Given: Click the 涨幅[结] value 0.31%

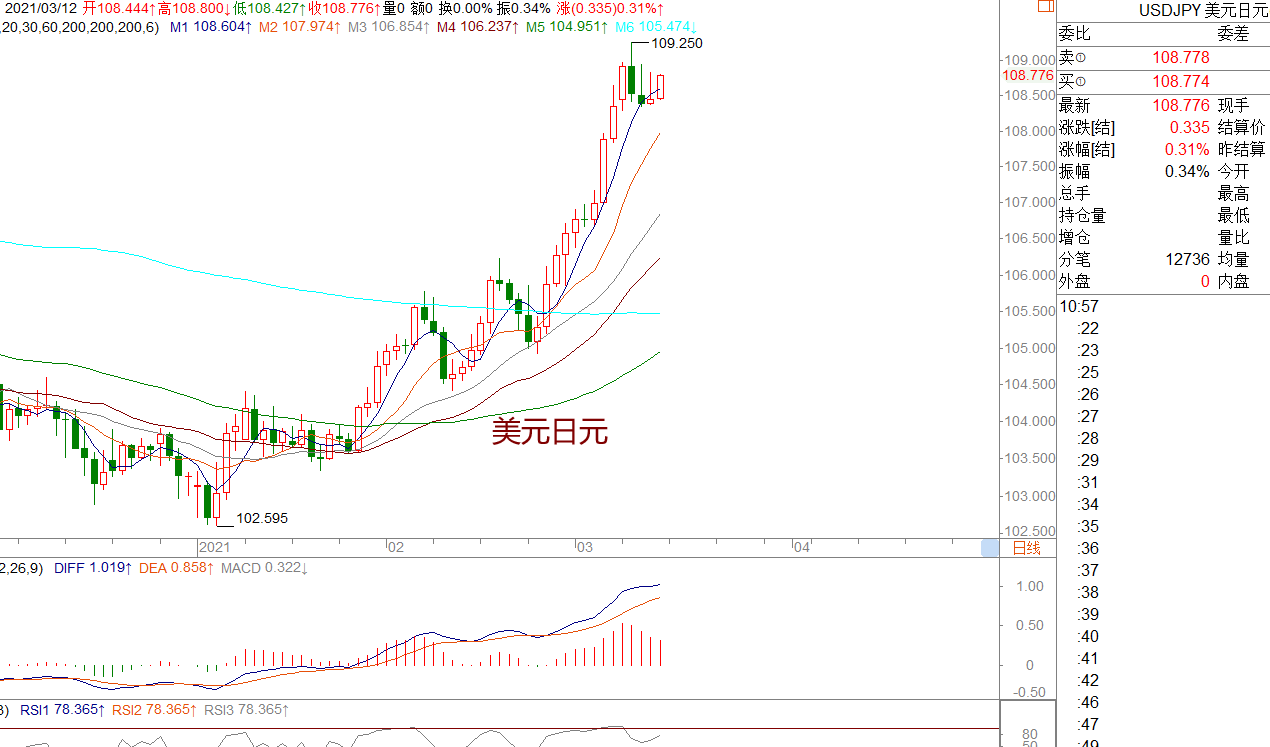Looking at the screenshot, I should 1188,150.
